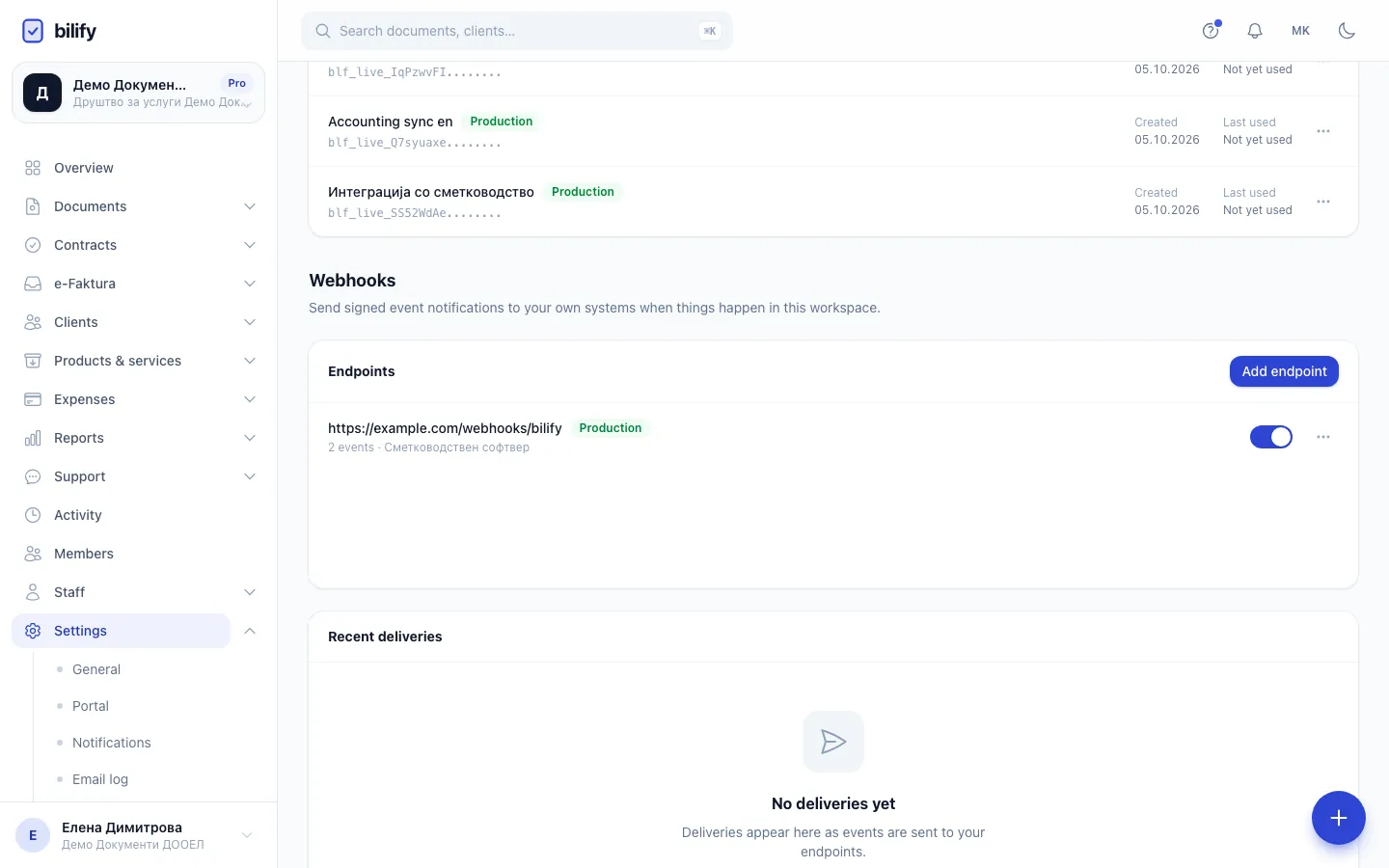
Task: Go to Portal settings
Action: click(x=91, y=706)
